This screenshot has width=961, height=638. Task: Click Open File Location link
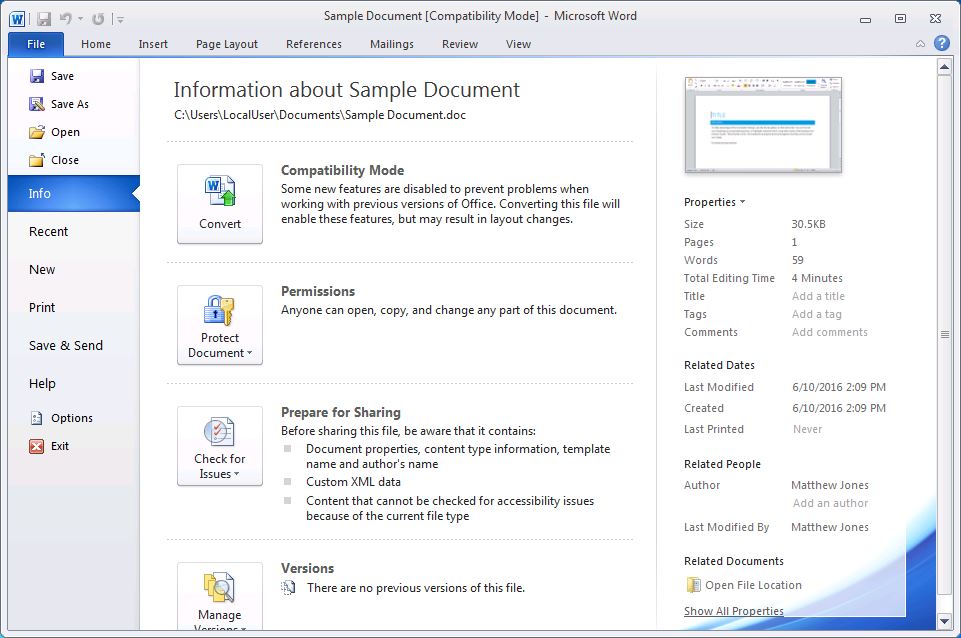pos(753,585)
